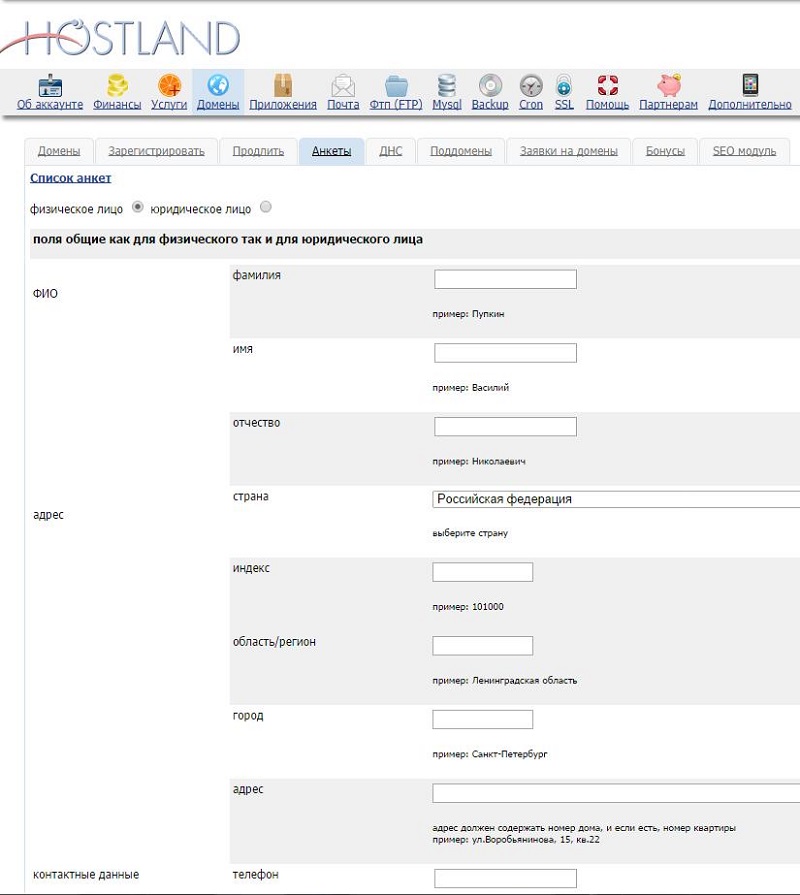Open the страна country dropdown
Viewport: 800px width, 895px height.
coord(616,499)
